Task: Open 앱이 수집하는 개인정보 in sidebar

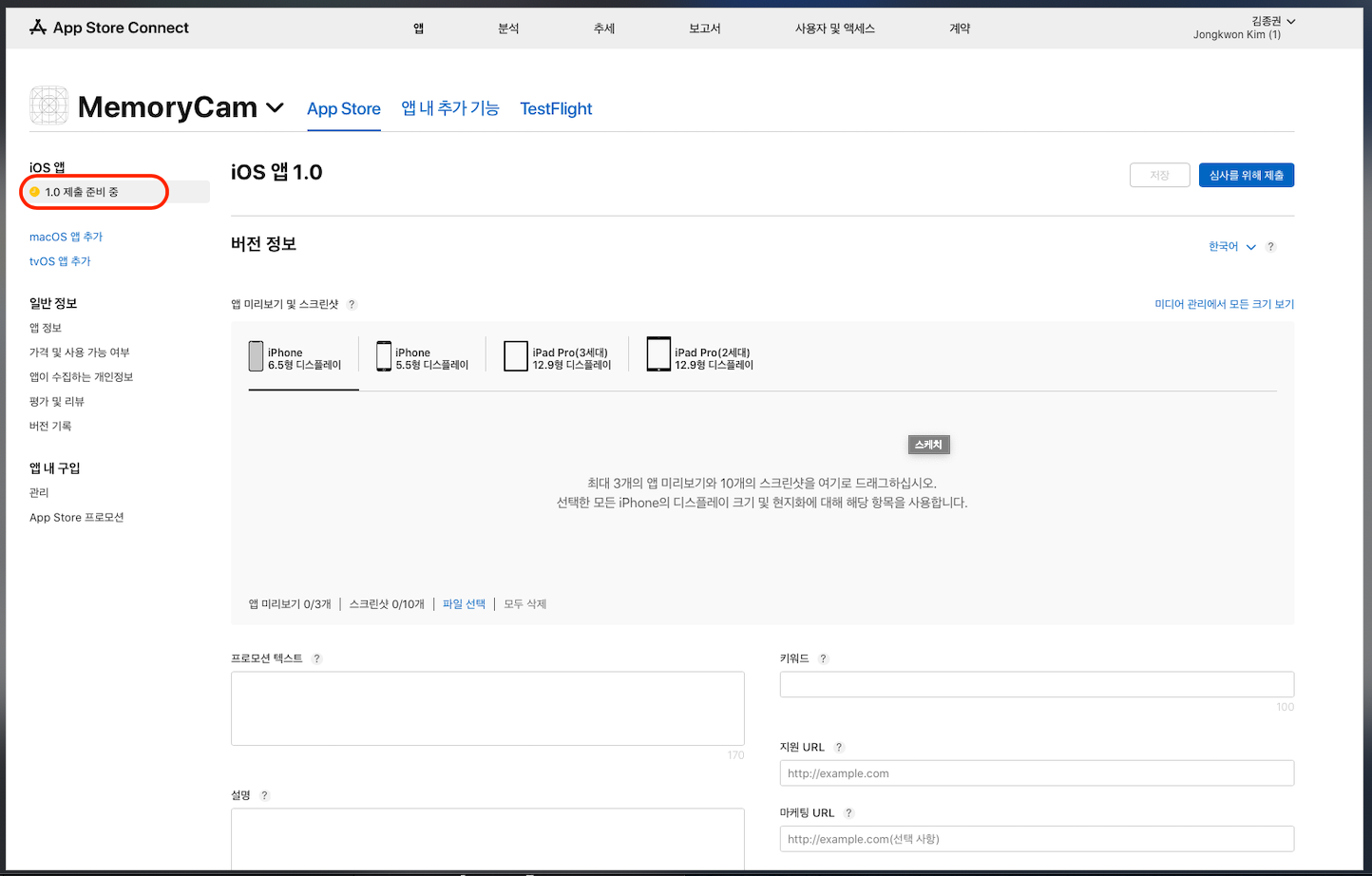Action: [81, 378]
